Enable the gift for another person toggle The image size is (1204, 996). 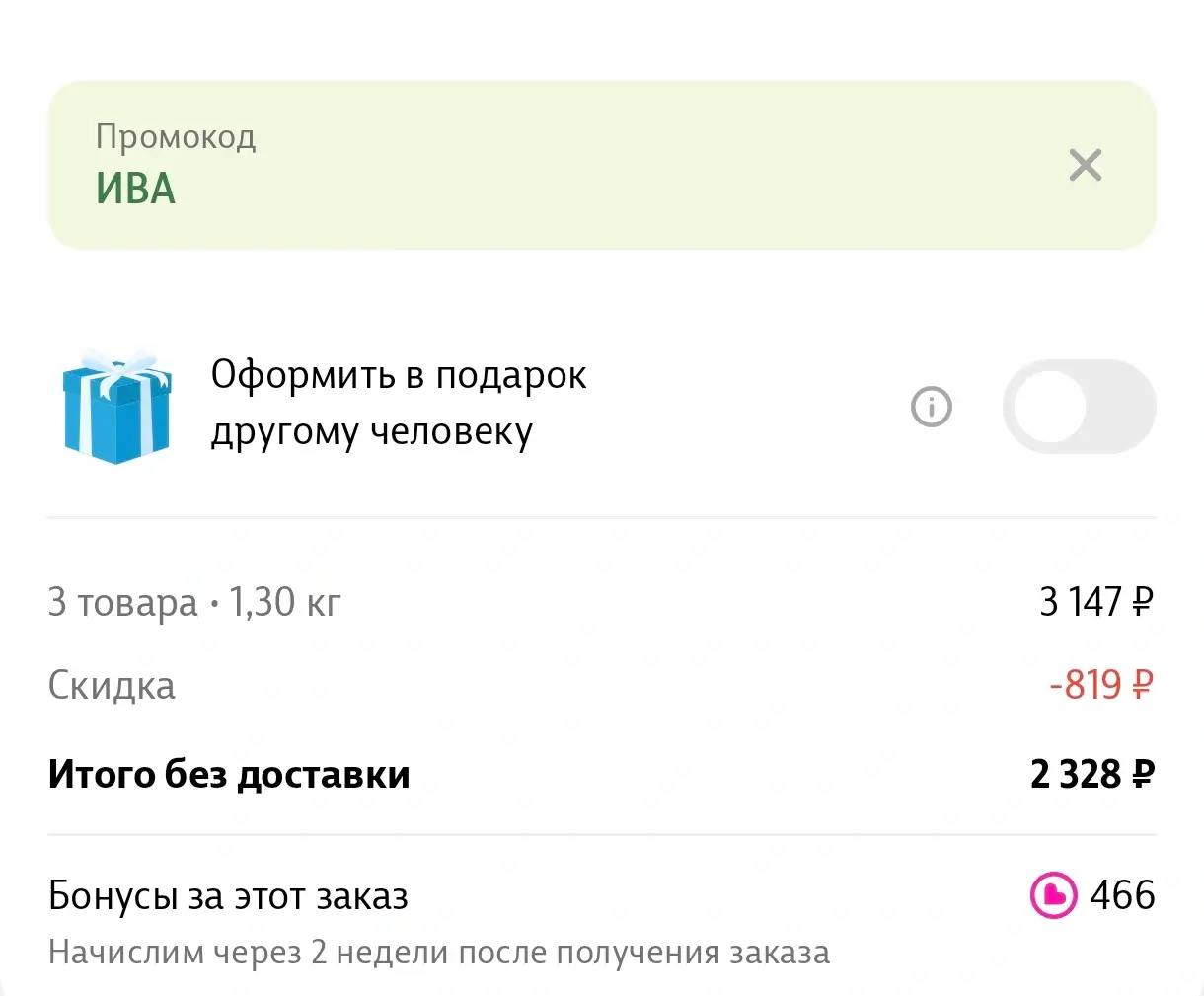click(x=1079, y=406)
